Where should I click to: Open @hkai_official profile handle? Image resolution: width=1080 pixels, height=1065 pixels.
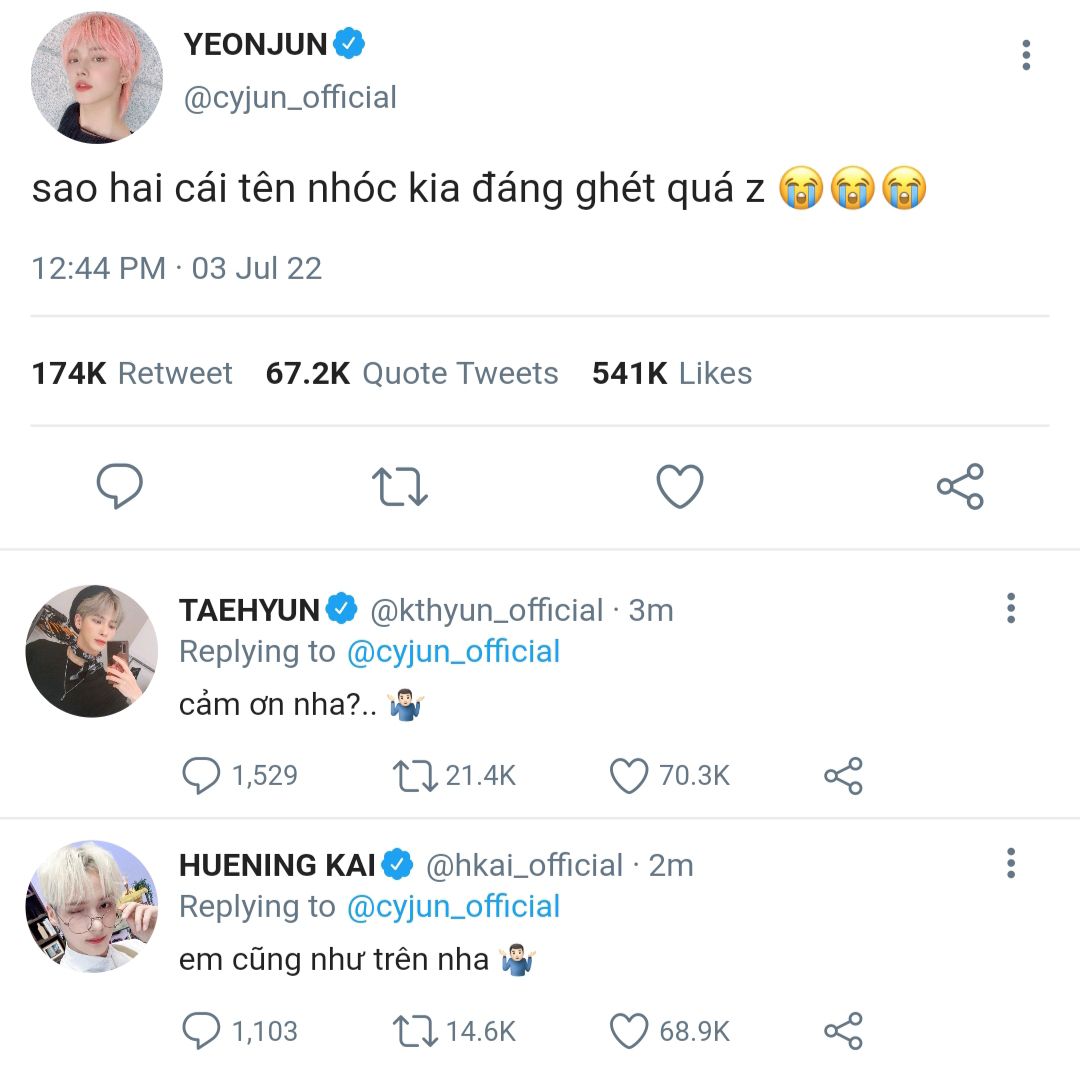tap(525, 865)
